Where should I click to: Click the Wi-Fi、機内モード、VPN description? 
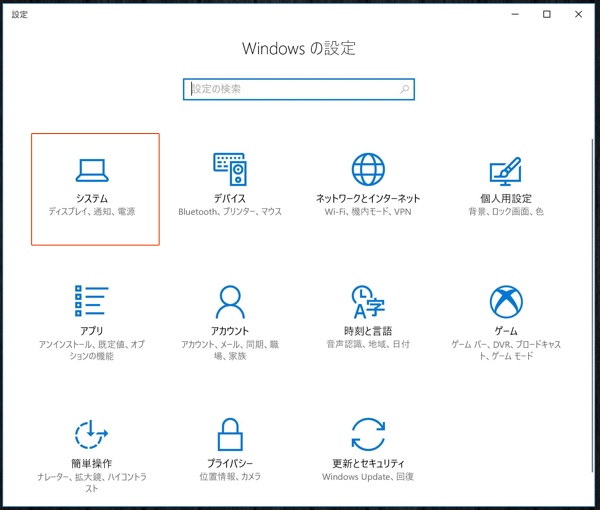(368, 212)
